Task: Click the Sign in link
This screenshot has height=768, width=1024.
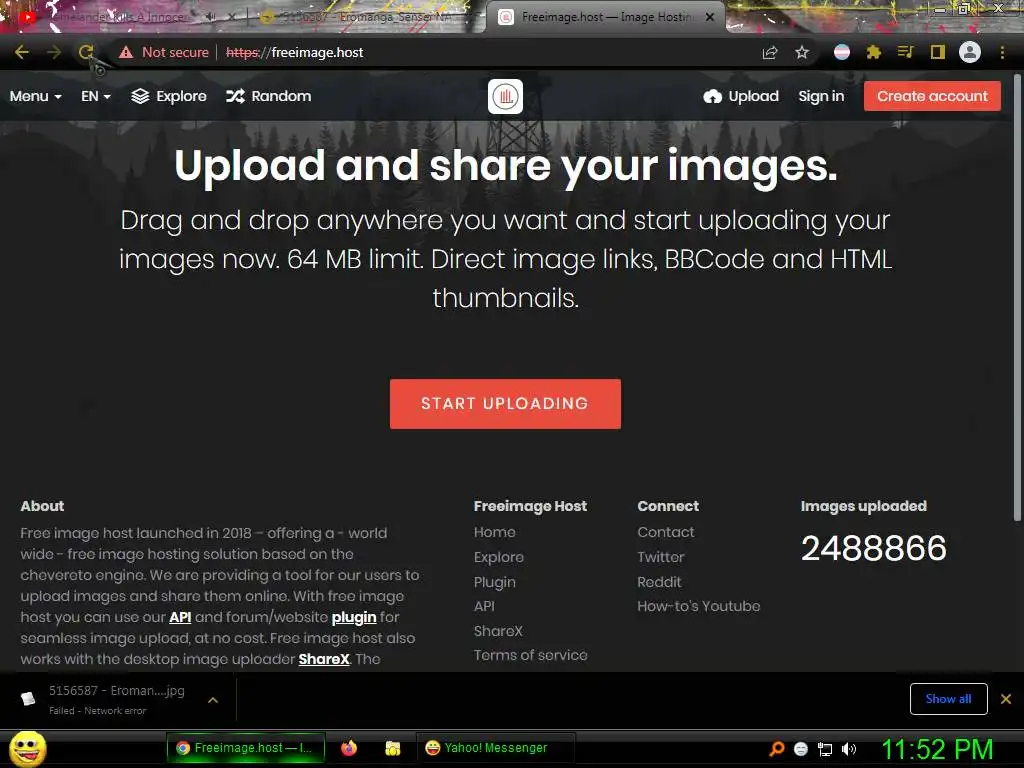Action: 821,97
